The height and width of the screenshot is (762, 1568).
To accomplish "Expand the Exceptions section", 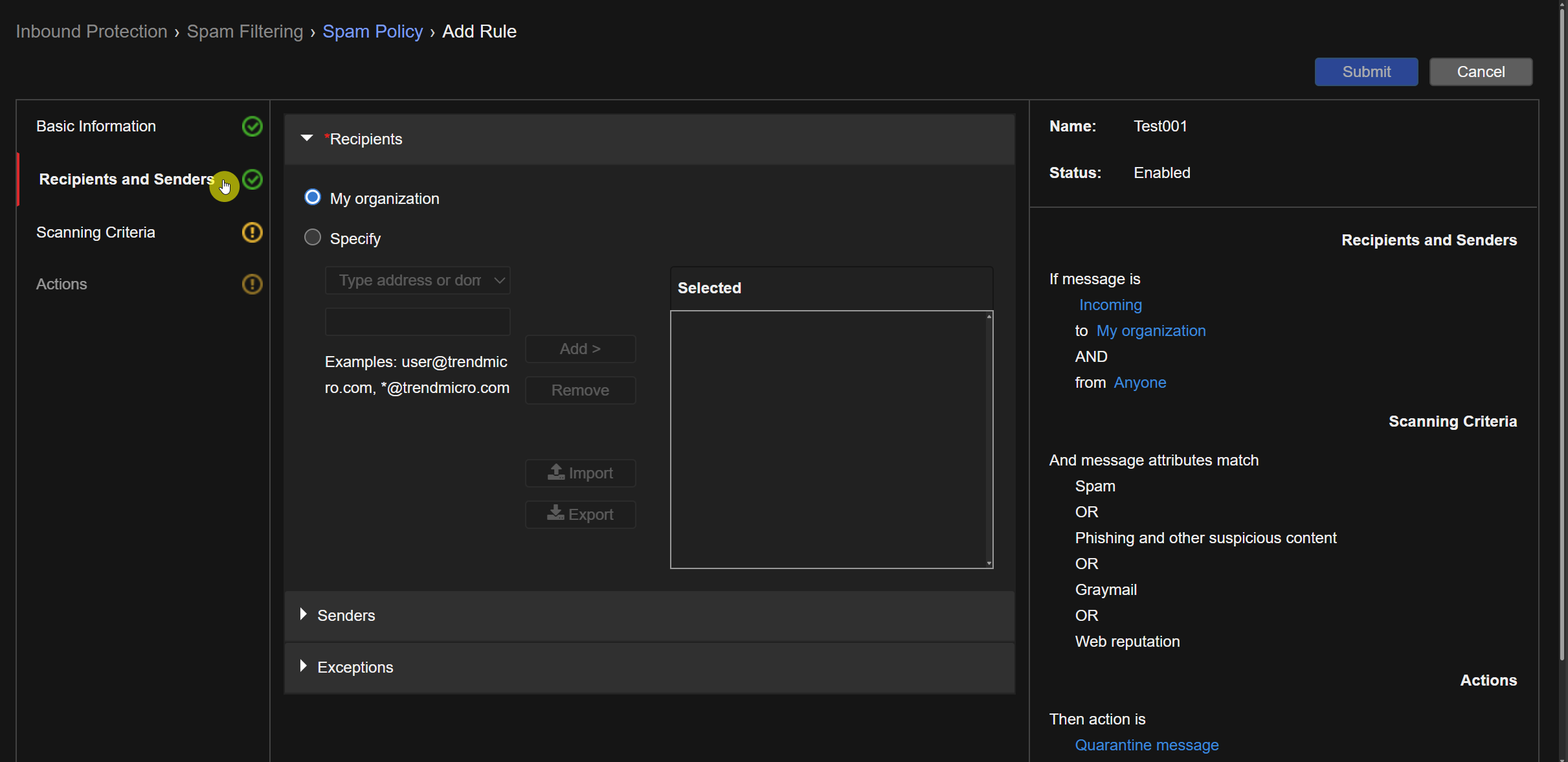I will tap(303, 666).
